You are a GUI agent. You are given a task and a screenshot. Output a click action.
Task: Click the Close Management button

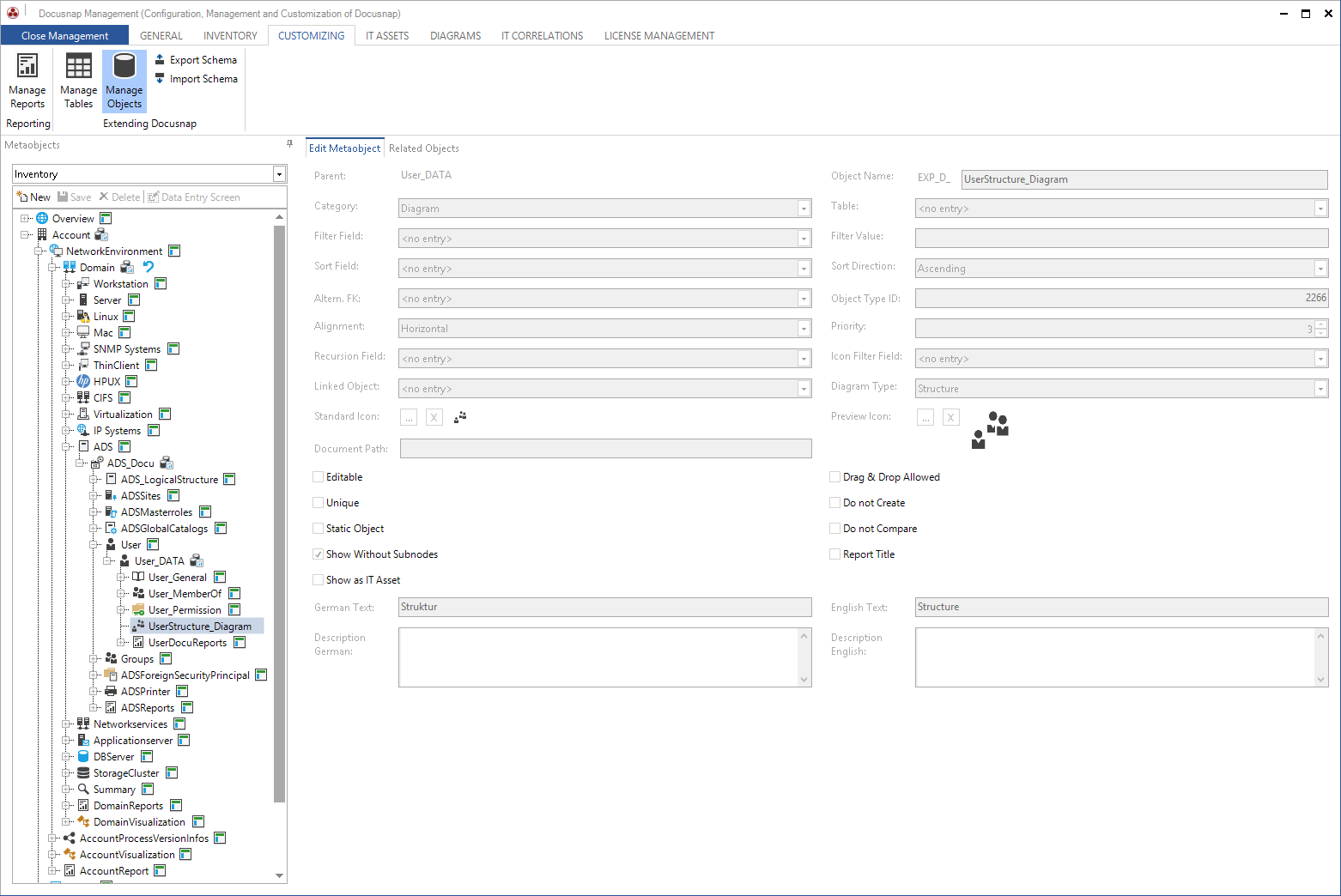[x=64, y=36]
